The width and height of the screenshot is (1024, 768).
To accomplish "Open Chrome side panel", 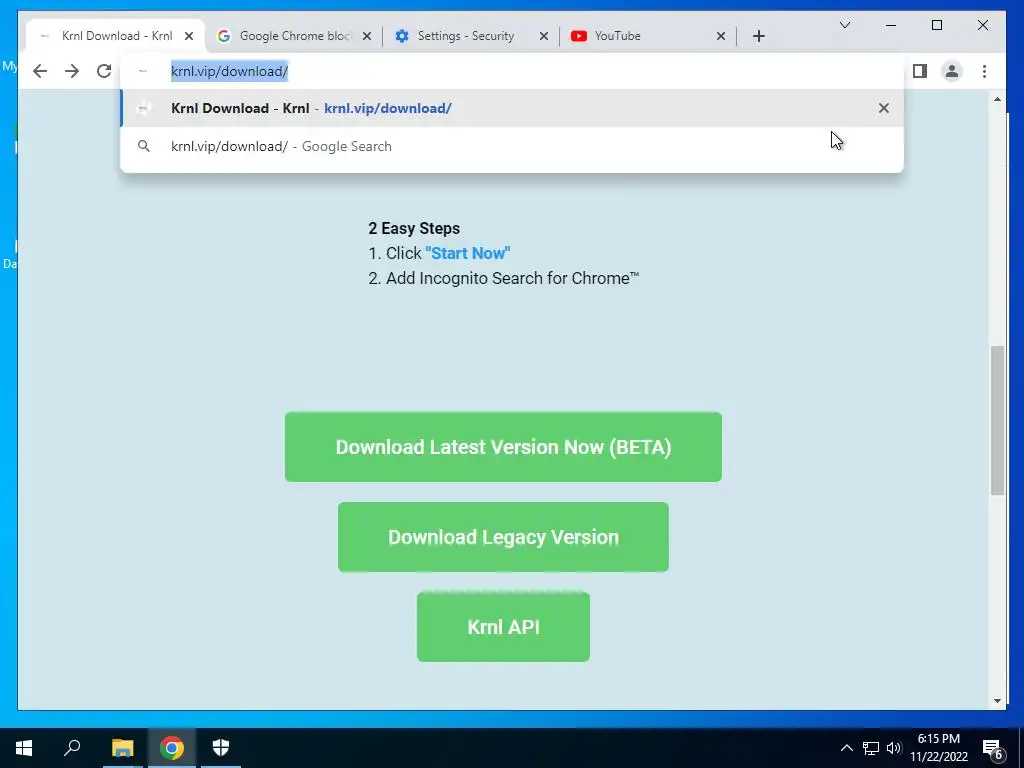I will coord(920,71).
